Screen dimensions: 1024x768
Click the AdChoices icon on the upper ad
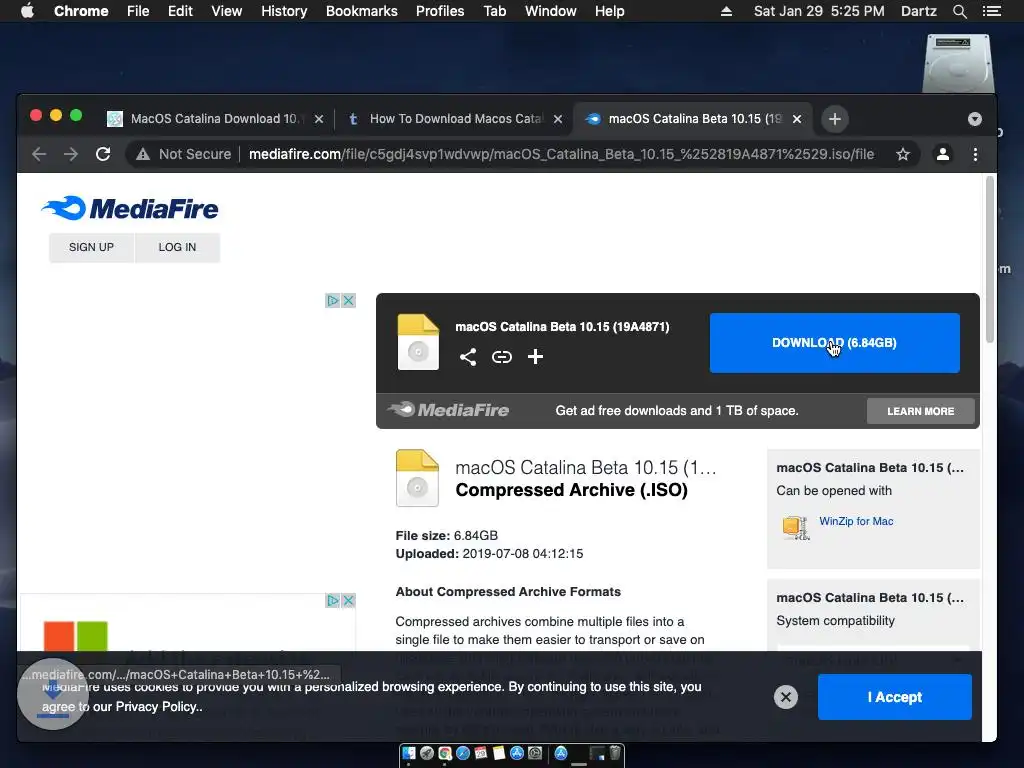click(332, 300)
